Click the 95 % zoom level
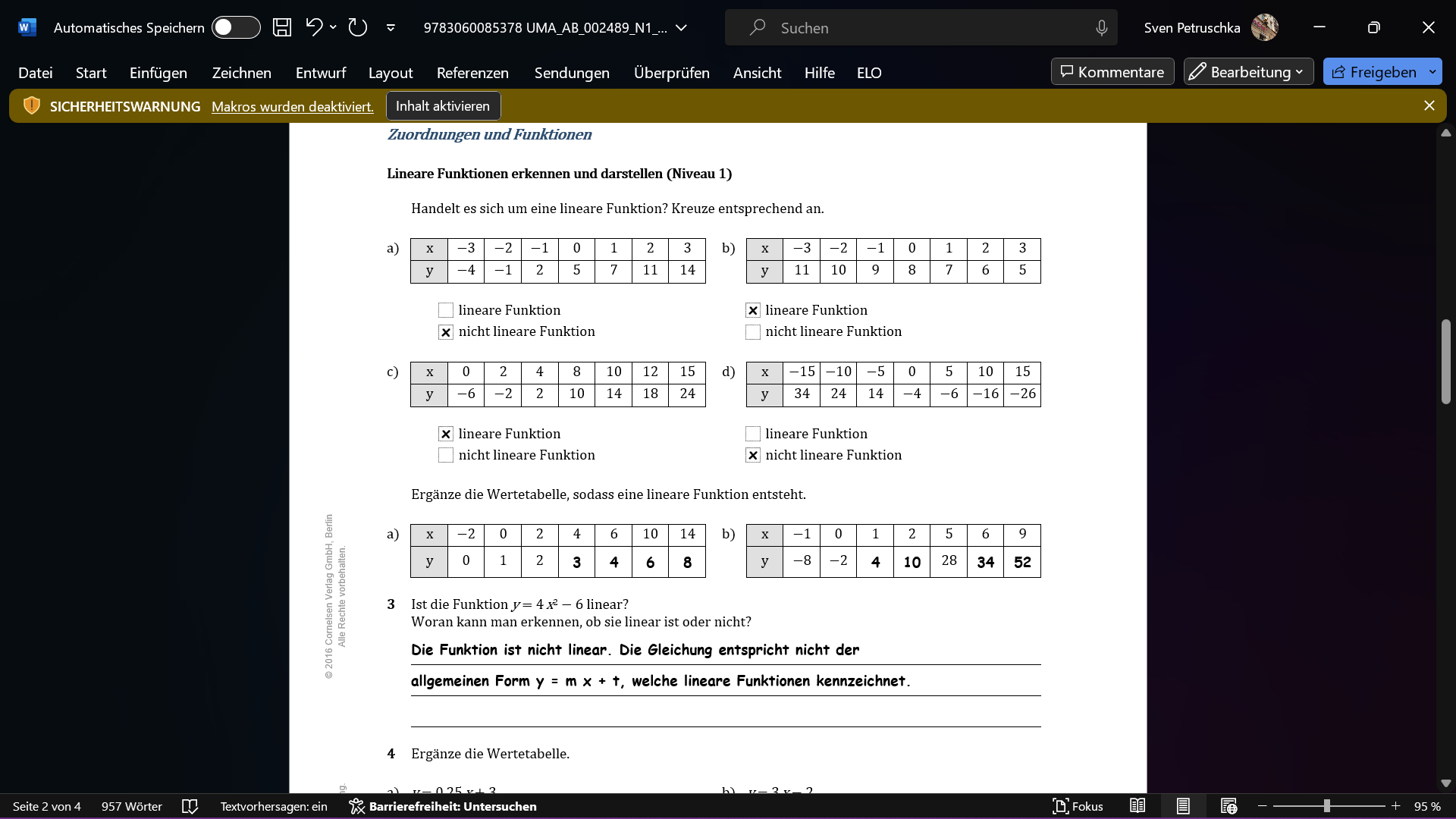The image size is (1456, 819). [x=1427, y=806]
